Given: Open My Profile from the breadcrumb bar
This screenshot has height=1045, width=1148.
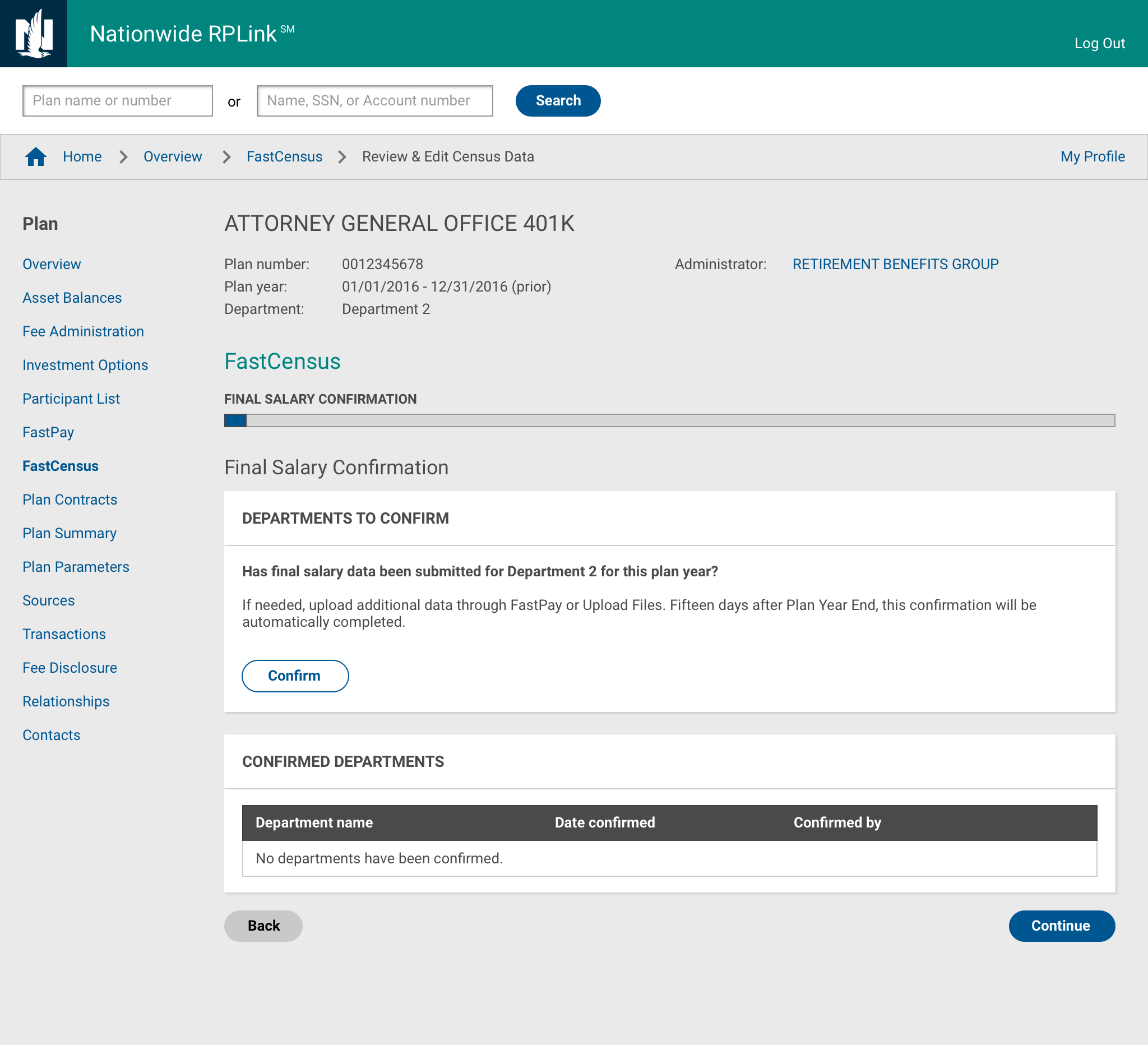Looking at the screenshot, I should pyautogui.click(x=1092, y=156).
